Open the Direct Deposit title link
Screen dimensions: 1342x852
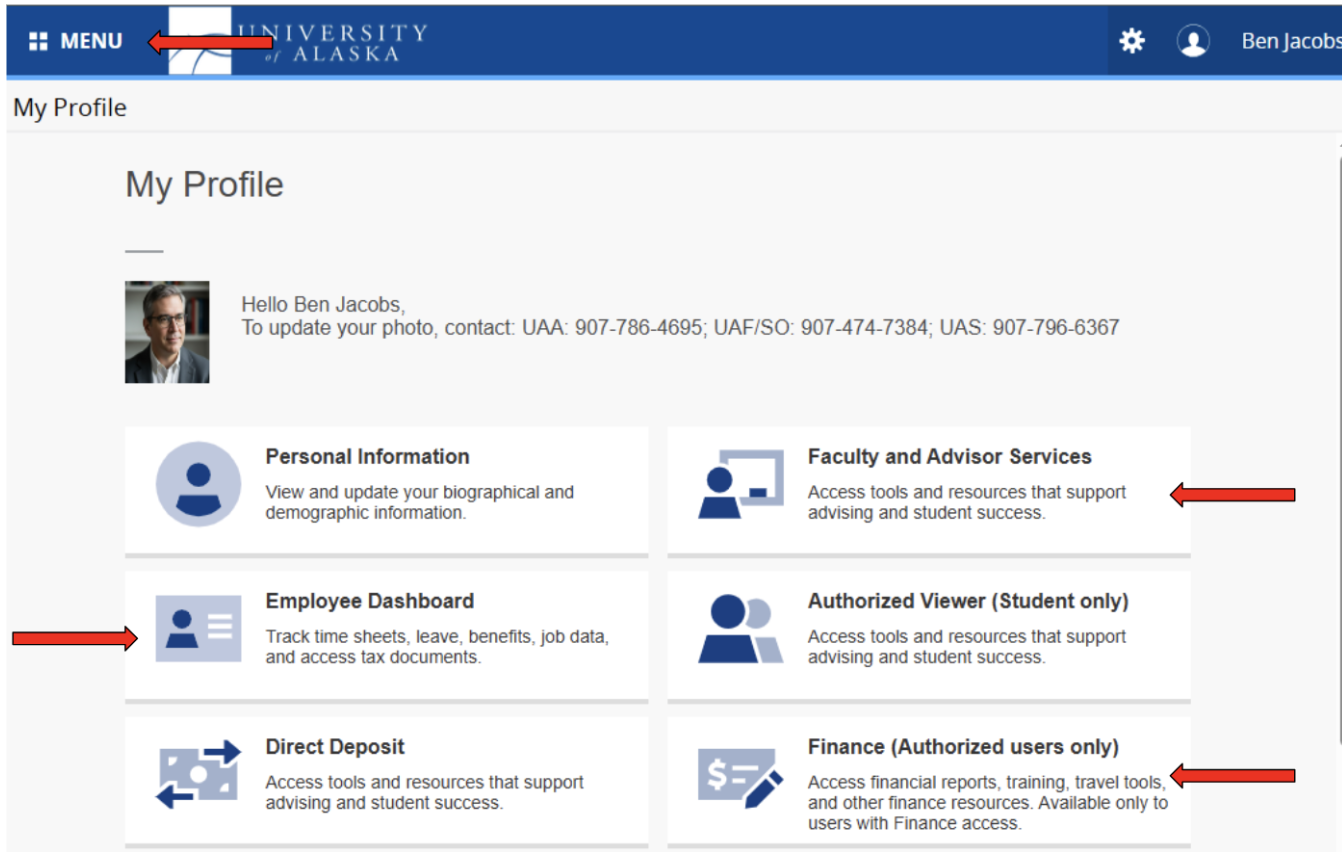tap(335, 747)
